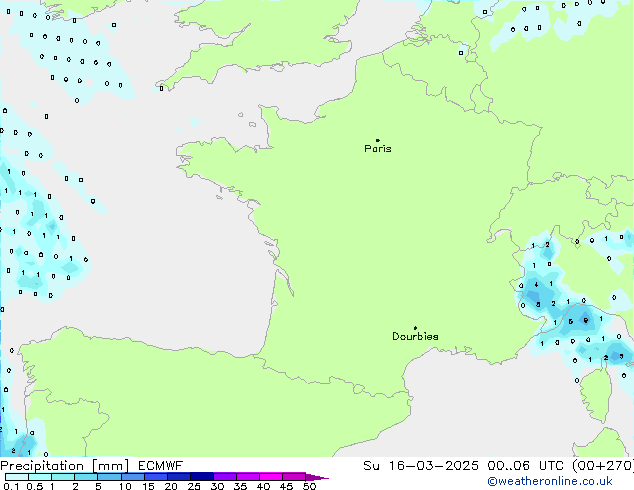634x490 pixels.
Task: Click the Dourbies location label
Action: 415,336
